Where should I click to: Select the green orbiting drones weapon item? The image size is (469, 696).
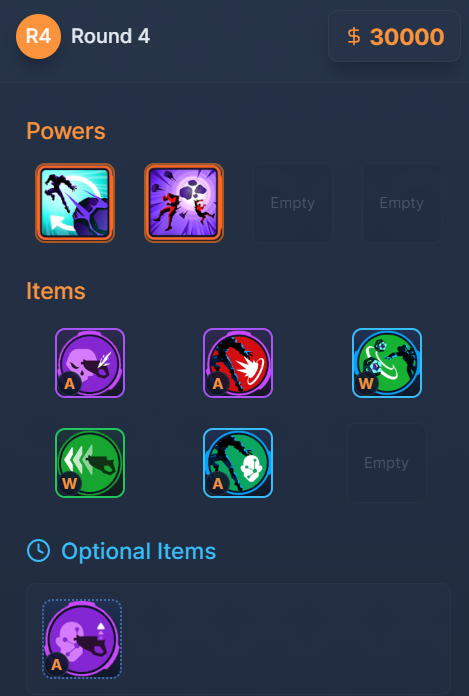pyautogui.click(x=386, y=363)
